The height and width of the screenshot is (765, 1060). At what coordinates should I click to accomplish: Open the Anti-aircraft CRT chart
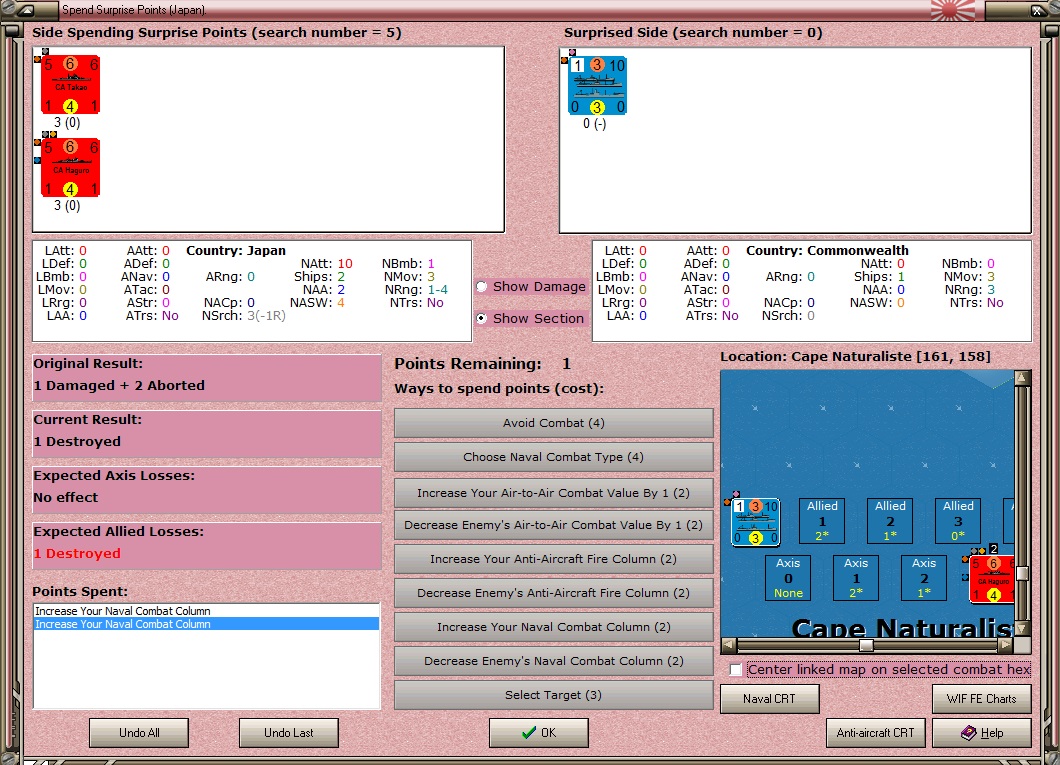[875, 733]
